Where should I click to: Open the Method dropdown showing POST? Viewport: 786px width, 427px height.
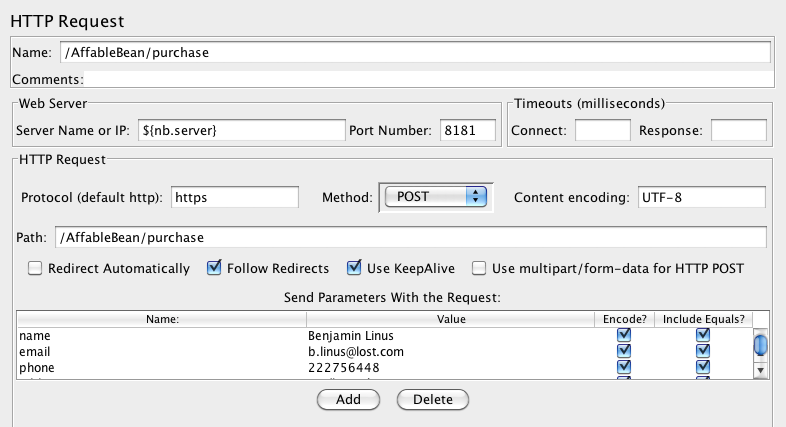(x=435, y=197)
